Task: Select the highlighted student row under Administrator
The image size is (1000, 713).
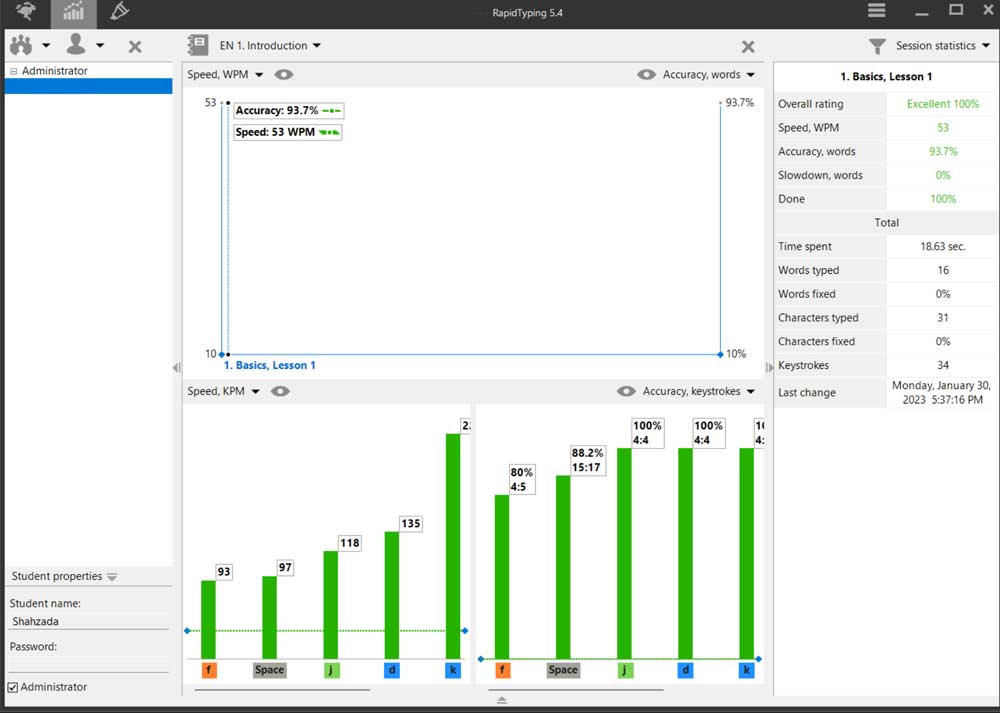Action: click(88, 86)
